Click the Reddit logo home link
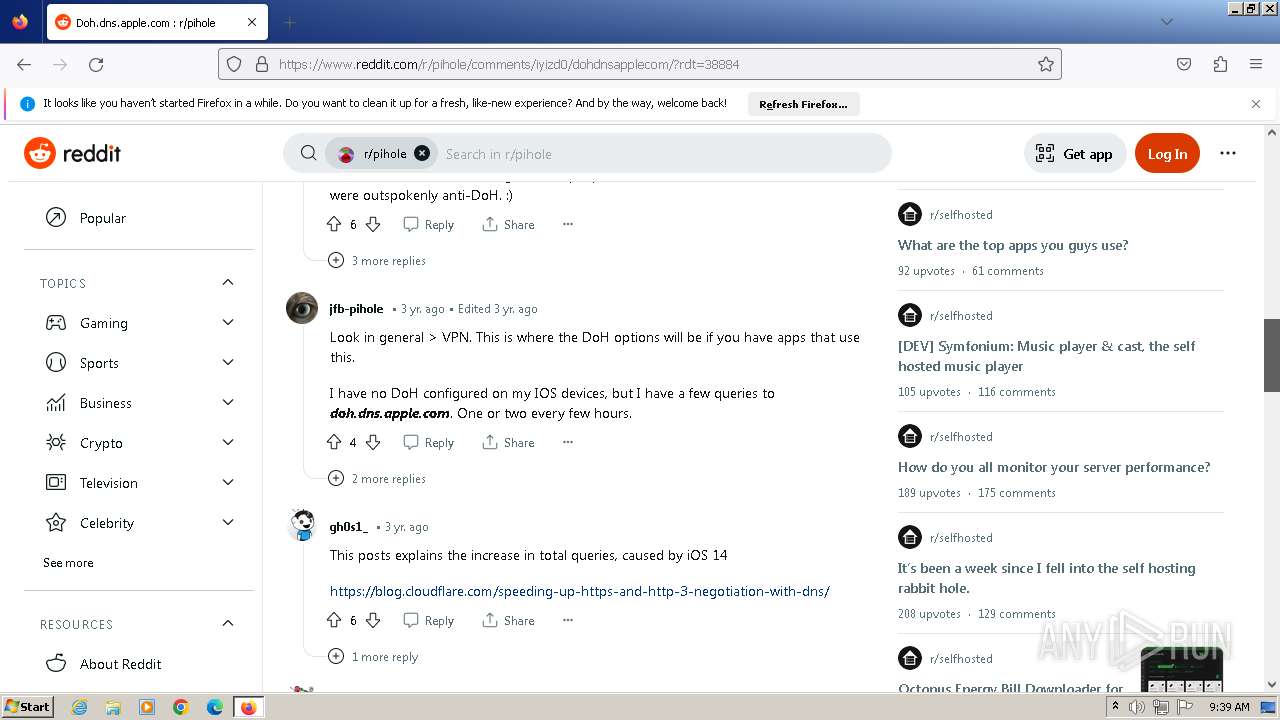The image size is (1280, 720). point(72,153)
